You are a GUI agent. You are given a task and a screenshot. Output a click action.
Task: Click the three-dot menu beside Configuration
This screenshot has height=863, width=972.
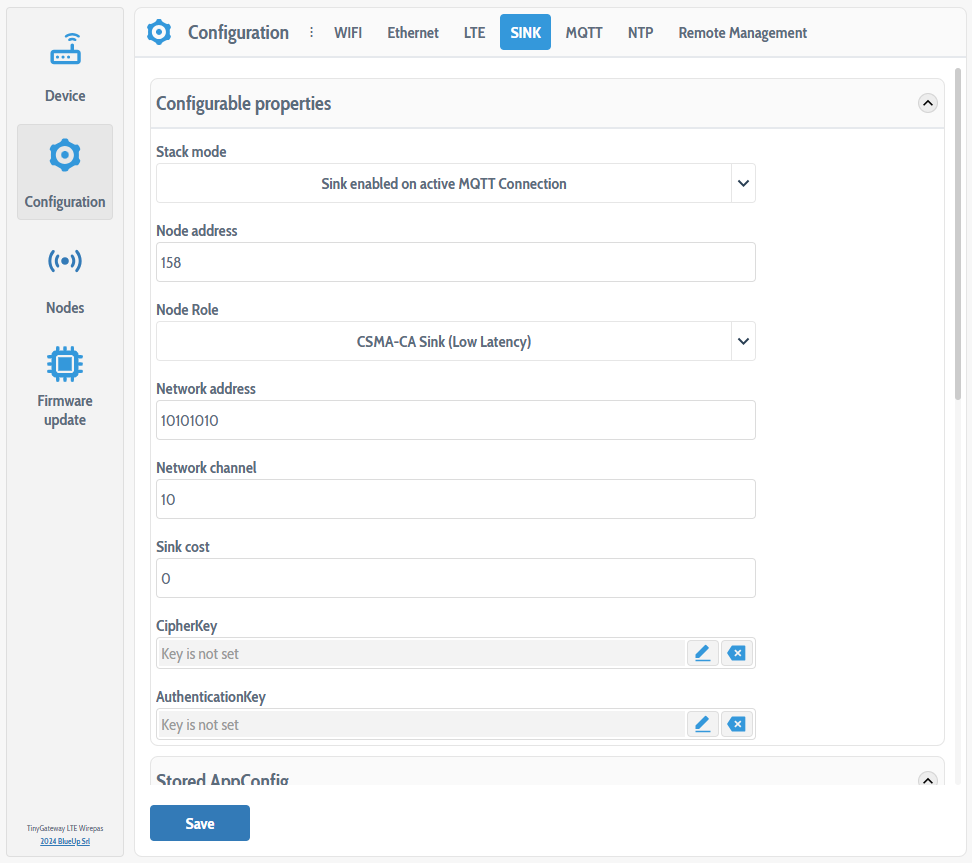click(x=311, y=33)
